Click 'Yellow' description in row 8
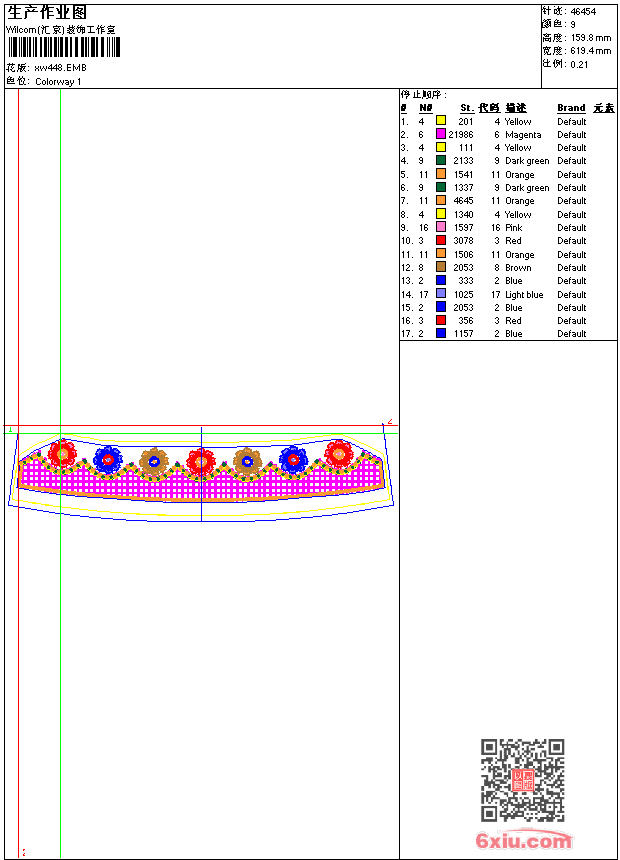The width and height of the screenshot is (620, 860). point(518,214)
